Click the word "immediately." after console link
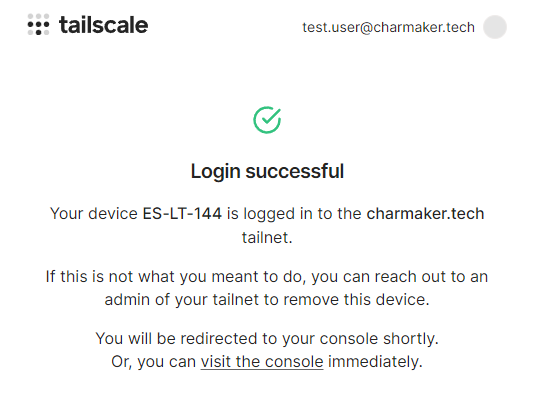This screenshot has height=394, width=557. click(375, 362)
